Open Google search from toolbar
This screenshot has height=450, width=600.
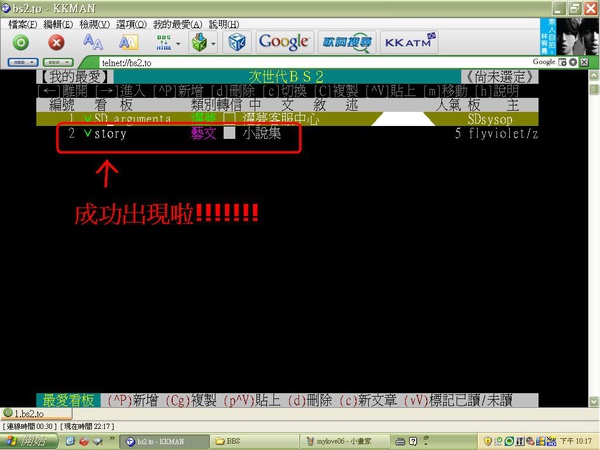point(284,42)
